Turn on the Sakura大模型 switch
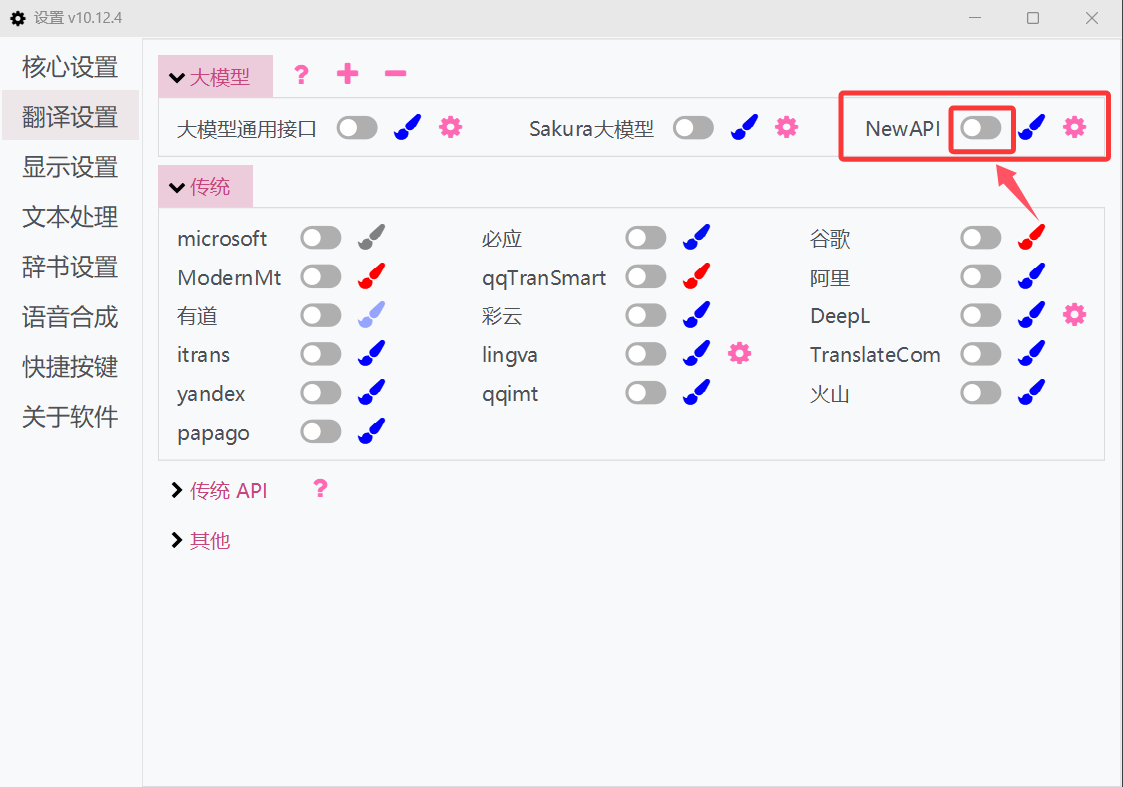The width and height of the screenshot is (1123, 787). (x=693, y=127)
